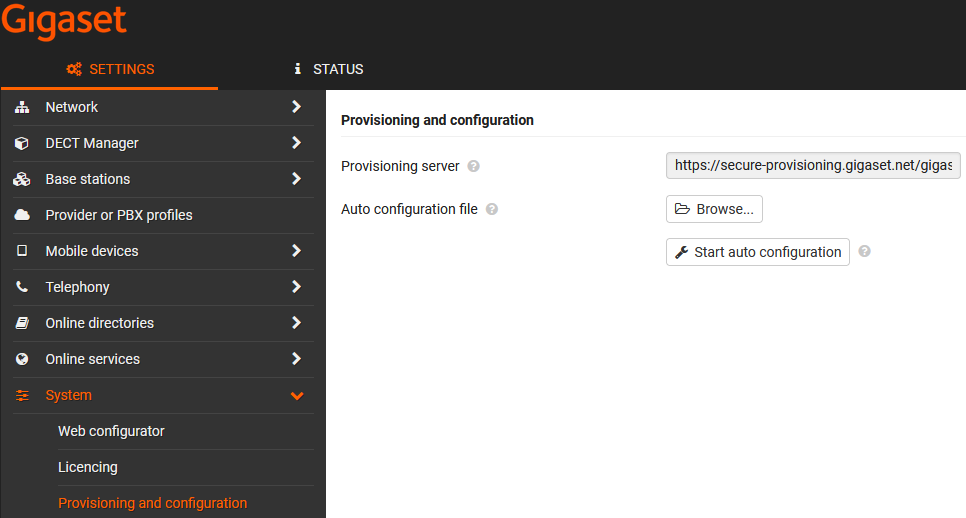966x518 pixels.
Task: Open help for Auto configuration file
Action: (x=492, y=209)
